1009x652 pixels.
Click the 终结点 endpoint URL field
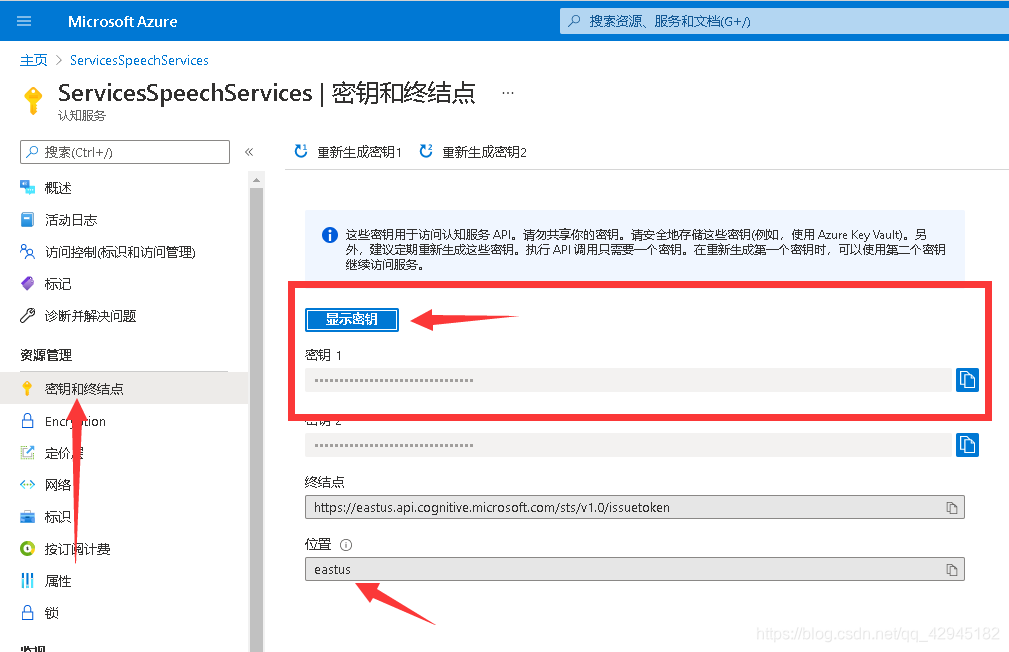[634, 507]
